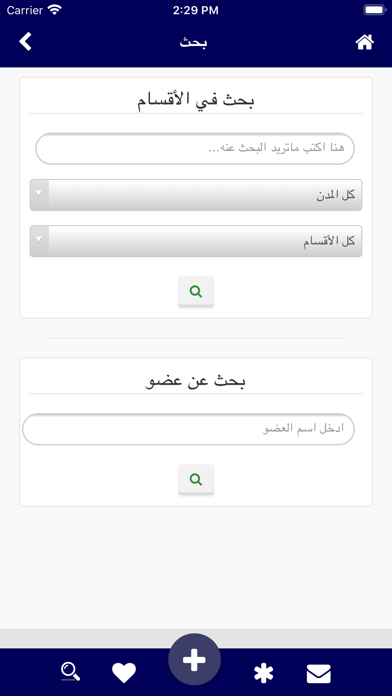The height and width of the screenshot is (696, 392).
Task: Tap the Wi-Fi icon in status bar
Action: click(x=55, y=10)
